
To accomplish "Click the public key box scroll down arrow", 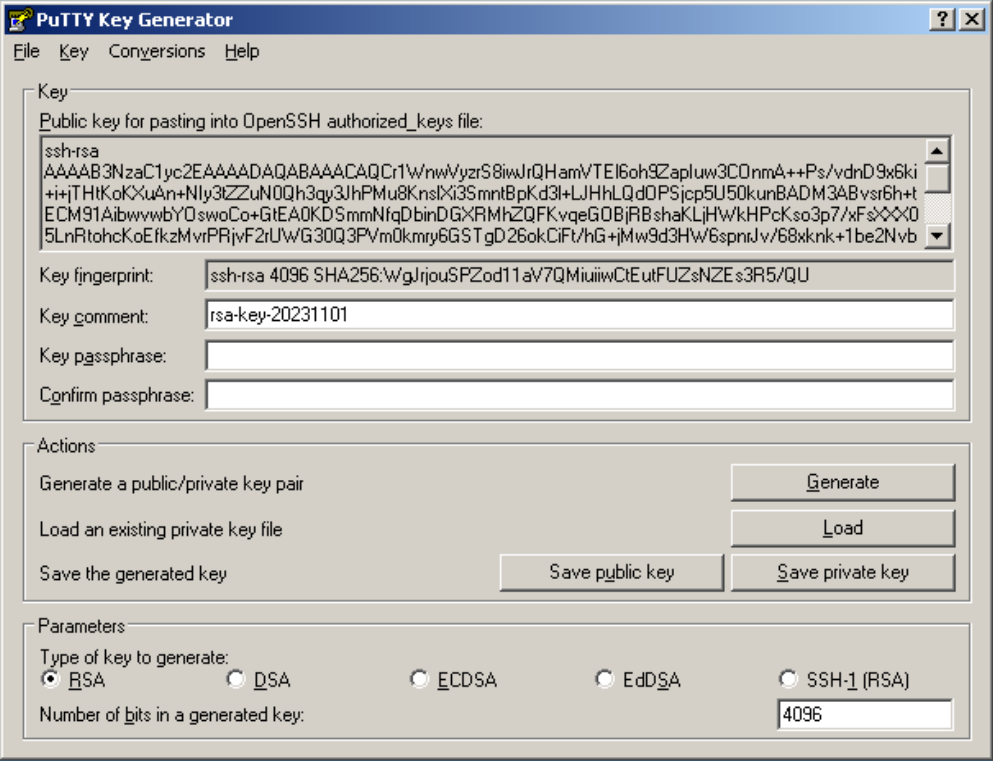I will pos(937,236).
